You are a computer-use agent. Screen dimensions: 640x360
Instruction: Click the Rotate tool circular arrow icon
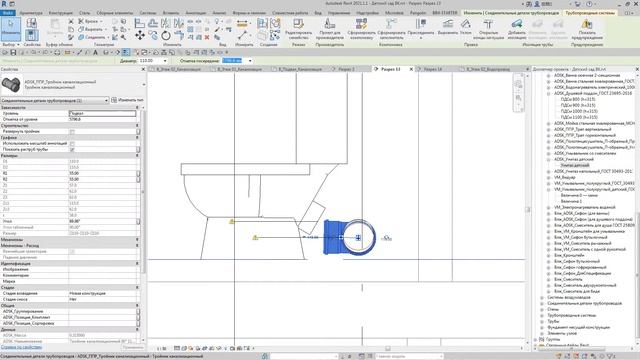click(166, 36)
